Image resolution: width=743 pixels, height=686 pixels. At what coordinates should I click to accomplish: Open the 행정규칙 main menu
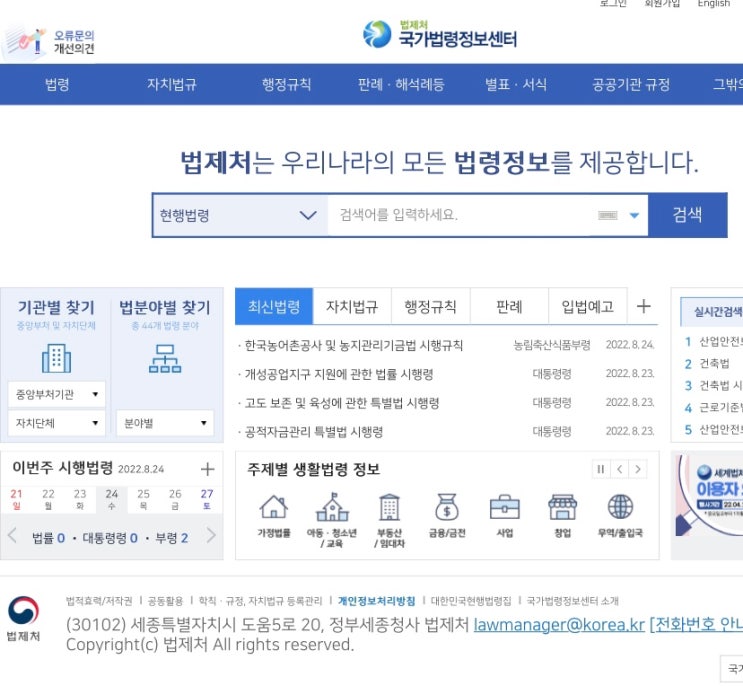click(x=286, y=84)
